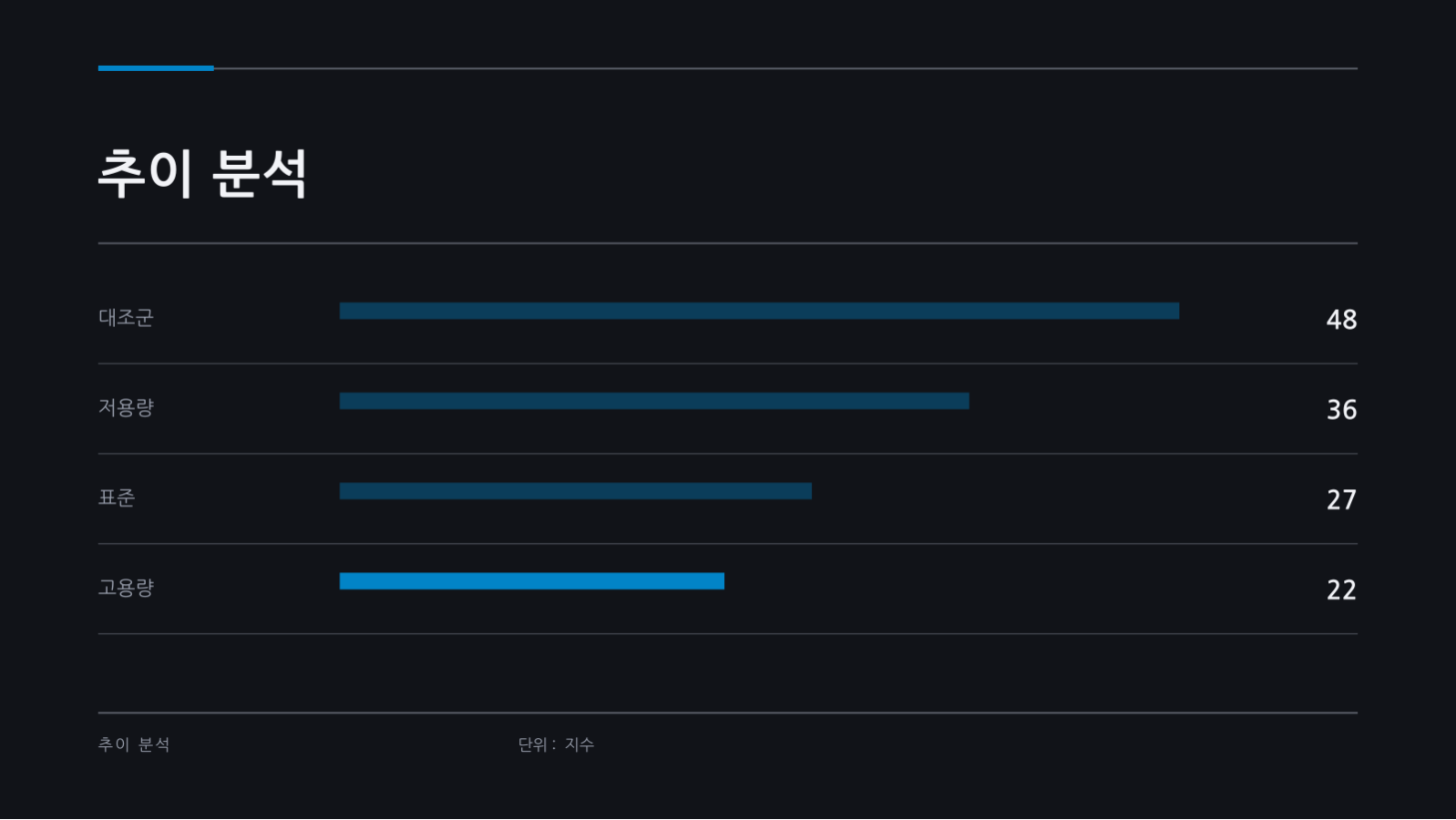Select the 대조군 row label
Image resolution: width=1456 pixels, height=820 pixels.
(126, 317)
